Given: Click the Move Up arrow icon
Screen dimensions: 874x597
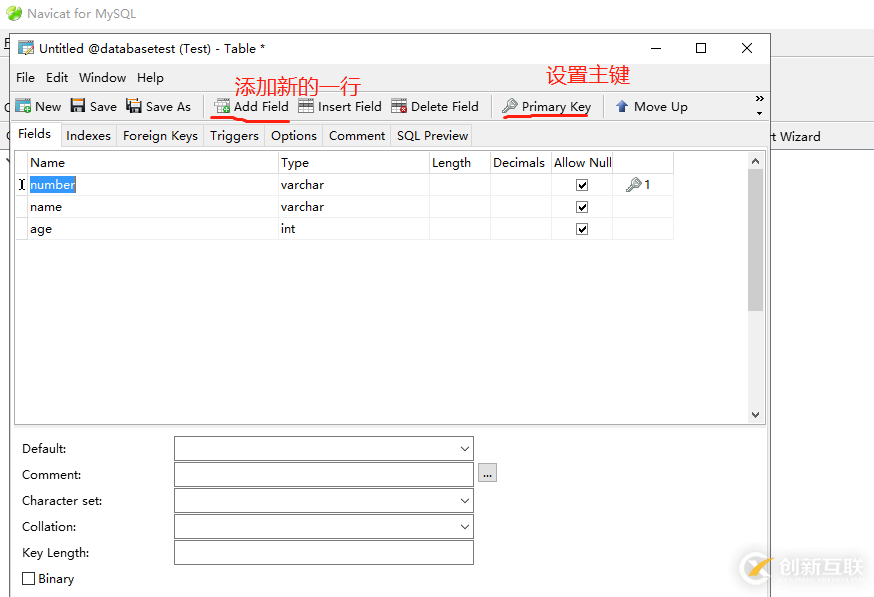Looking at the screenshot, I should 622,106.
